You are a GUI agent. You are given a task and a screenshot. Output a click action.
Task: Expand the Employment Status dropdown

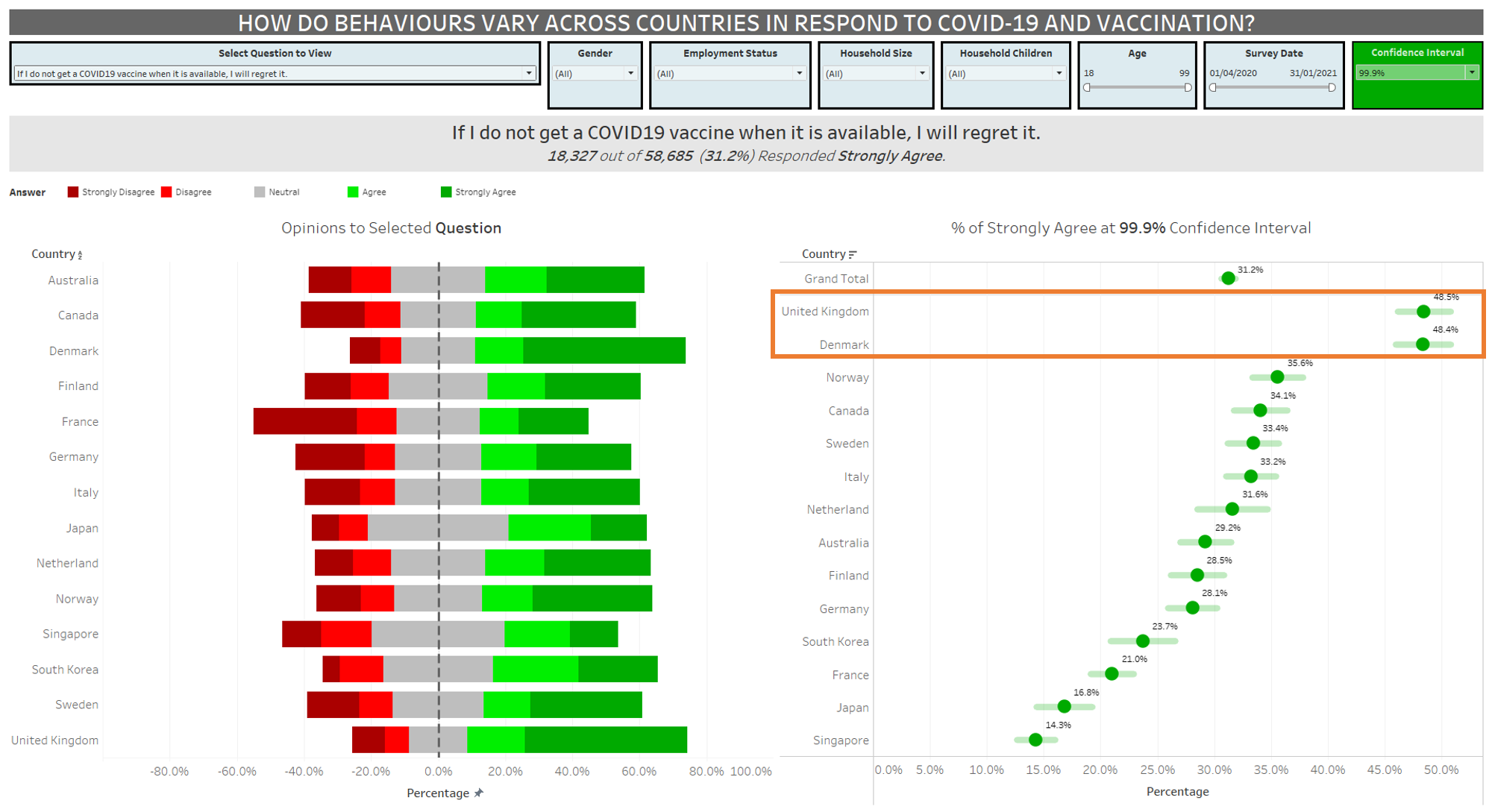pos(799,73)
